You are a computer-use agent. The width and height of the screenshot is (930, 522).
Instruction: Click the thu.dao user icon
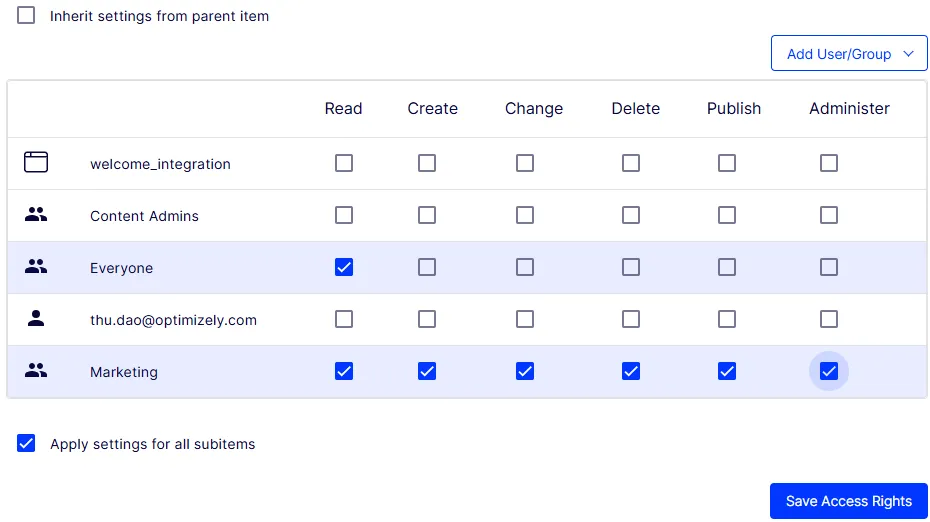click(36, 319)
